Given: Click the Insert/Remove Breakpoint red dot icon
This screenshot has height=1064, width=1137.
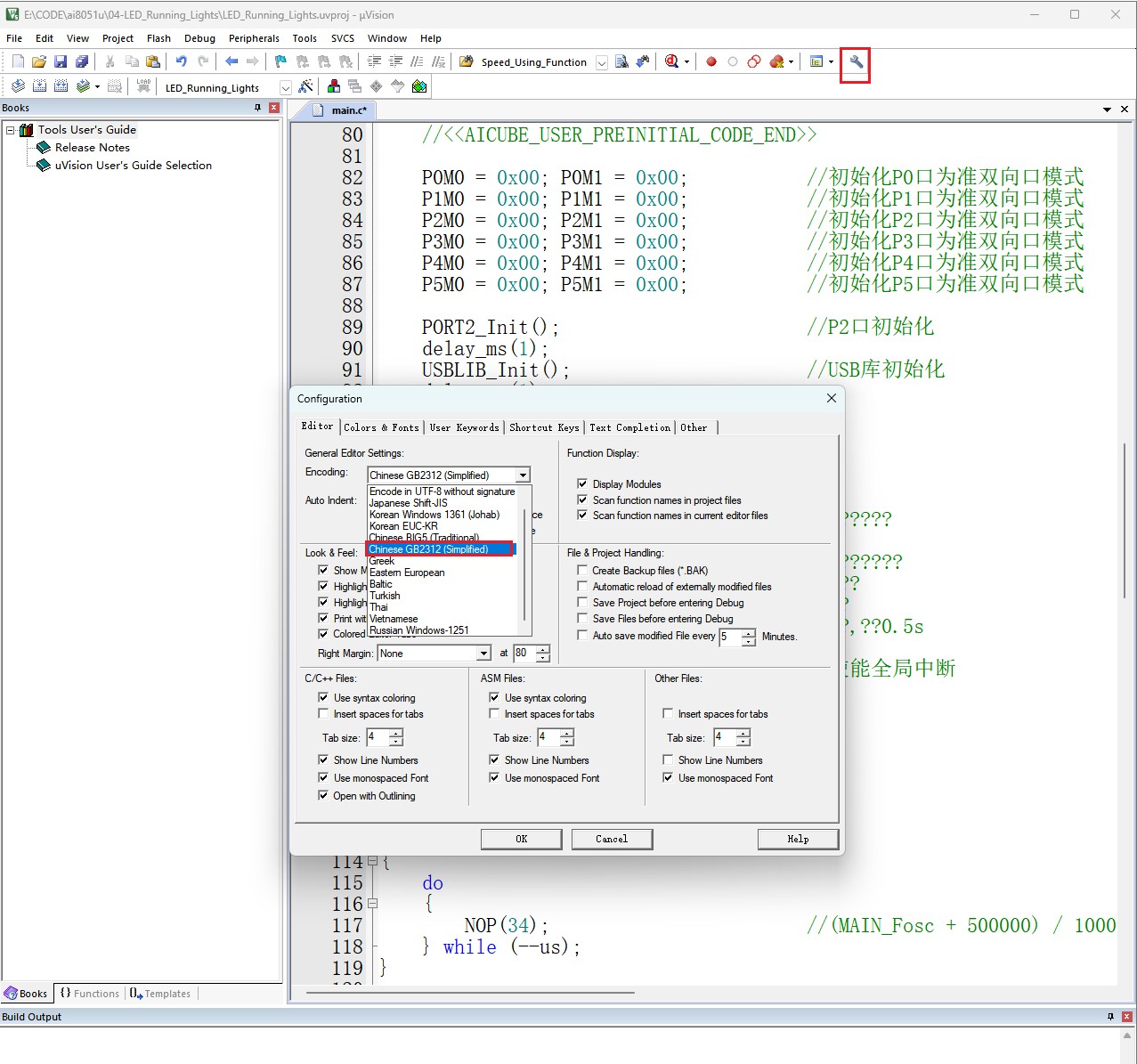Looking at the screenshot, I should click(711, 61).
